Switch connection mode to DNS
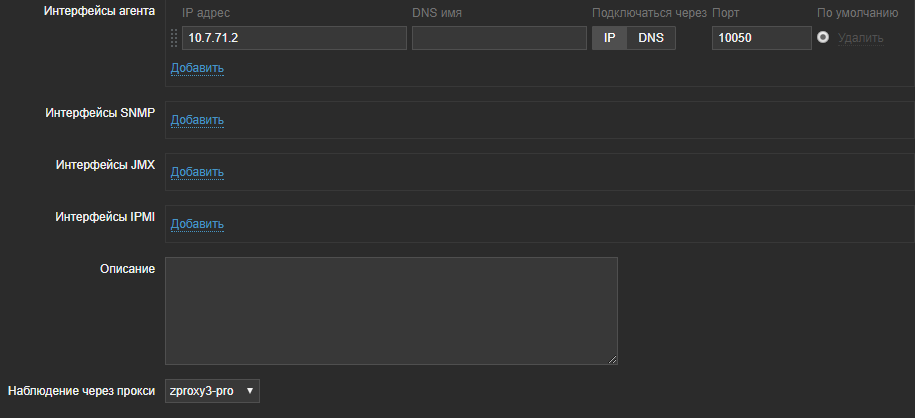 point(651,38)
